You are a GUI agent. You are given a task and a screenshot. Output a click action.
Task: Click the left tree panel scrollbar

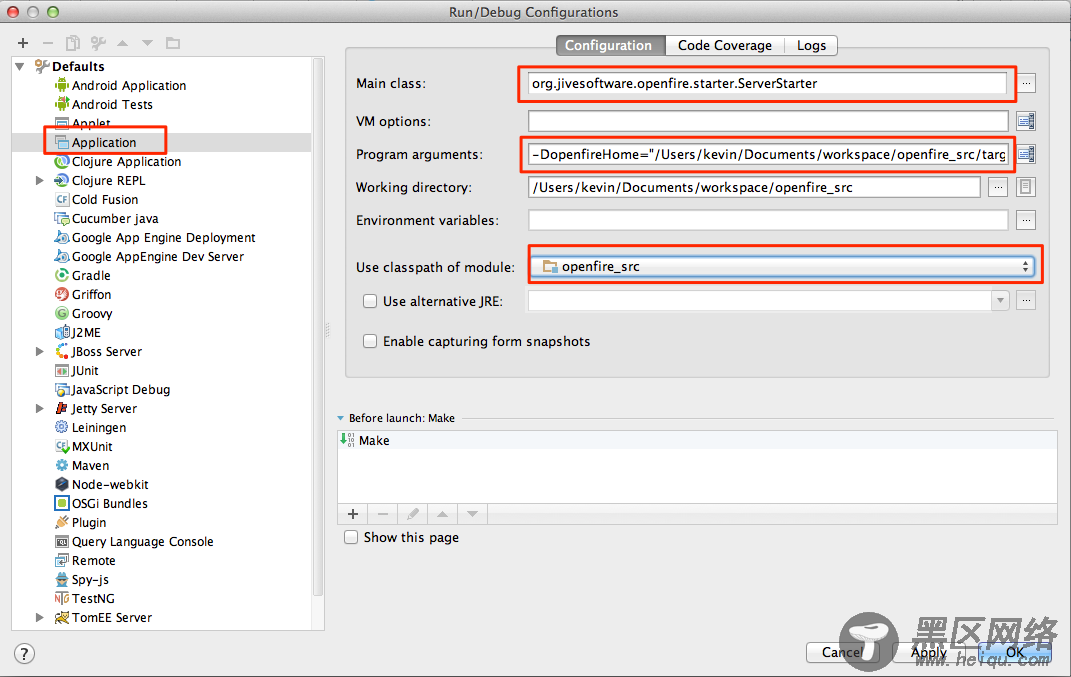[317, 328]
